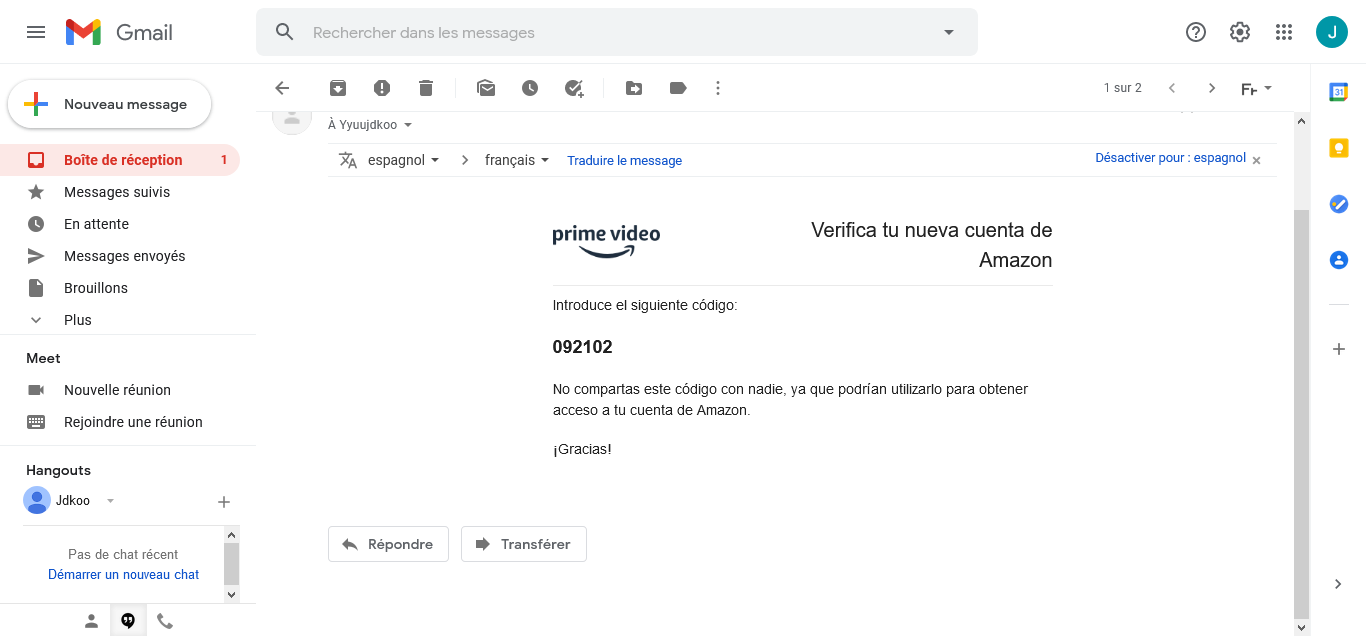Show recipient details dropdown arrow
This screenshot has height=636, width=1366.
408,126
